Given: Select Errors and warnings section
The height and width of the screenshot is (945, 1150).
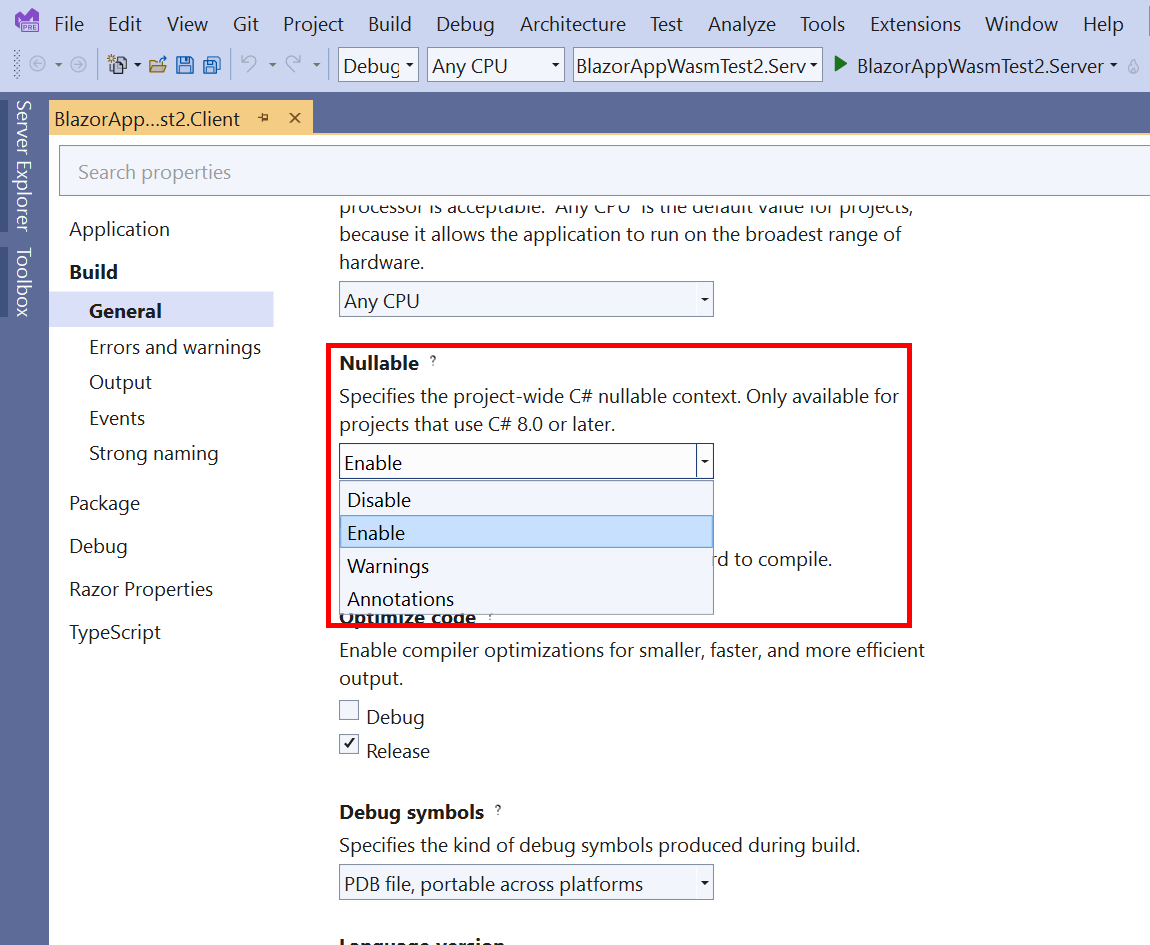Looking at the screenshot, I should coord(175,347).
